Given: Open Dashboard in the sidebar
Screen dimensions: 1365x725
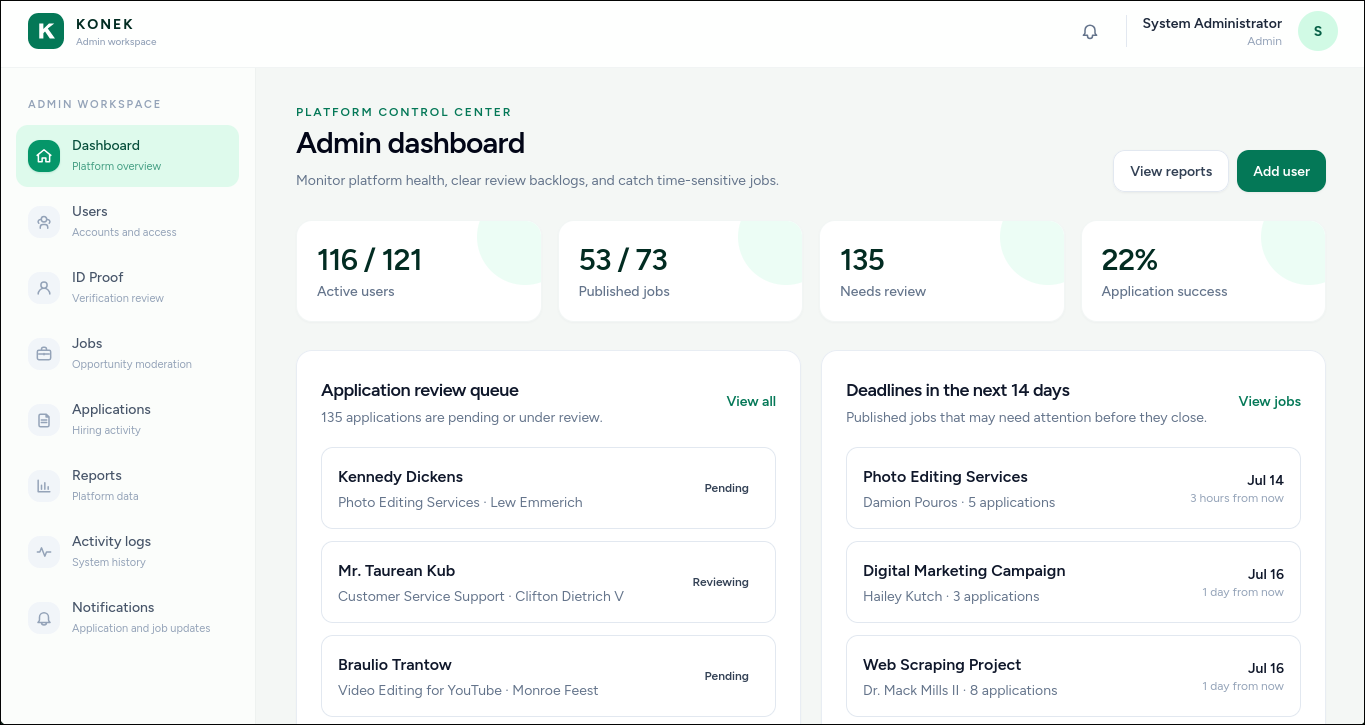Looking at the screenshot, I should pyautogui.click(x=127, y=156).
